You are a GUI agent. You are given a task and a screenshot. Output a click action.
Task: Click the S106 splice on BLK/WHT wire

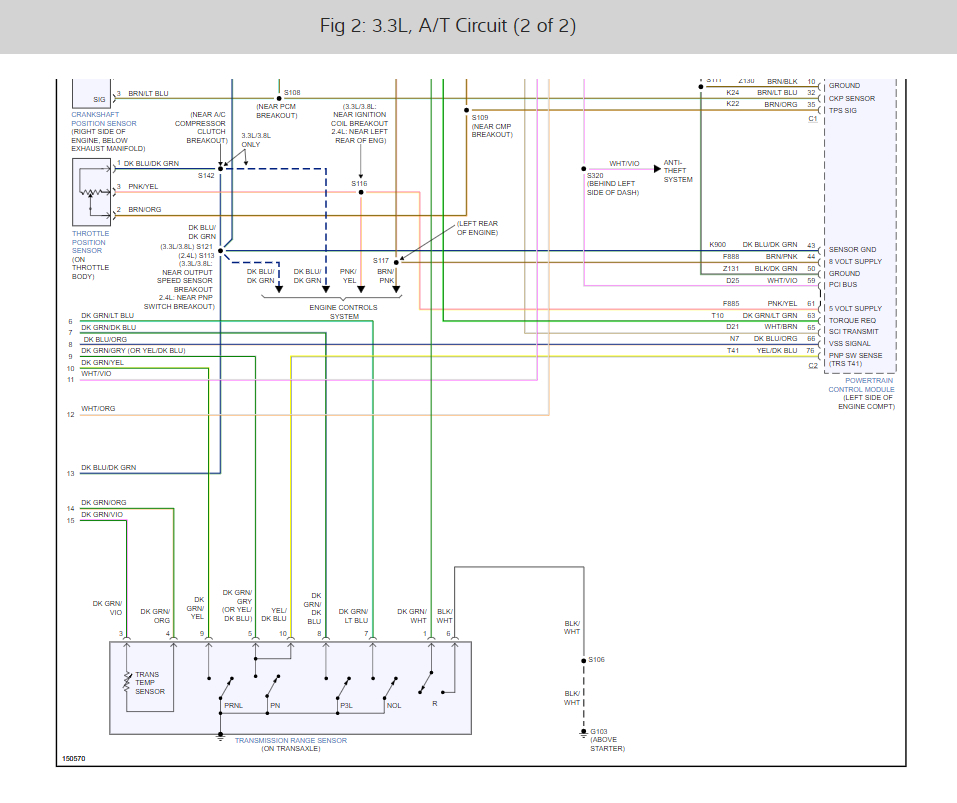[584, 660]
